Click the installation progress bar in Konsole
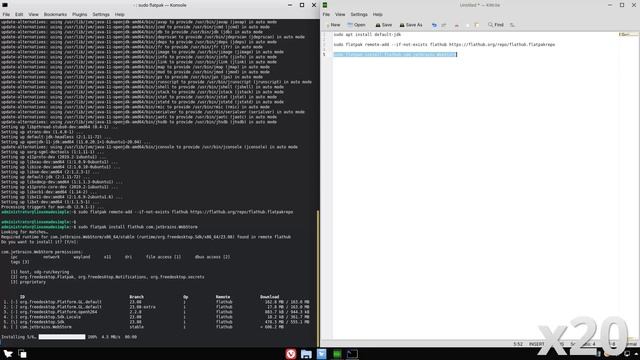This screenshot has height=360, width=640. tap(62, 337)
